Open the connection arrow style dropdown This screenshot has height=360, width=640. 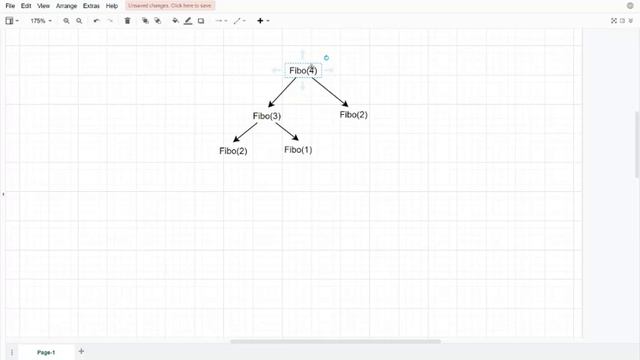(221, 21)
